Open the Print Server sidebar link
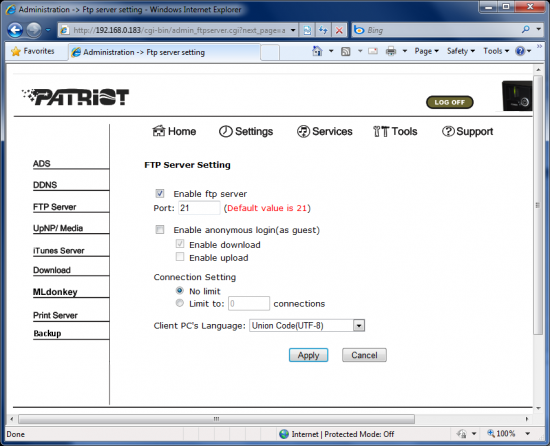Image resolution: width=550 pixels, height=446 pixels. click(x=55, y=315)
